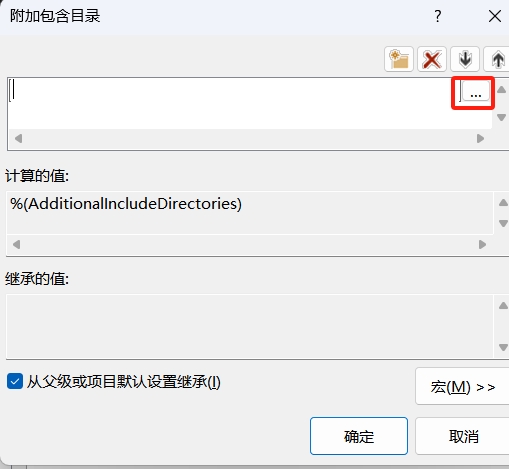509x469 pixels.
Task: Click right arrow of directory list horizontal scrollbar
Action: pos(480,138)
